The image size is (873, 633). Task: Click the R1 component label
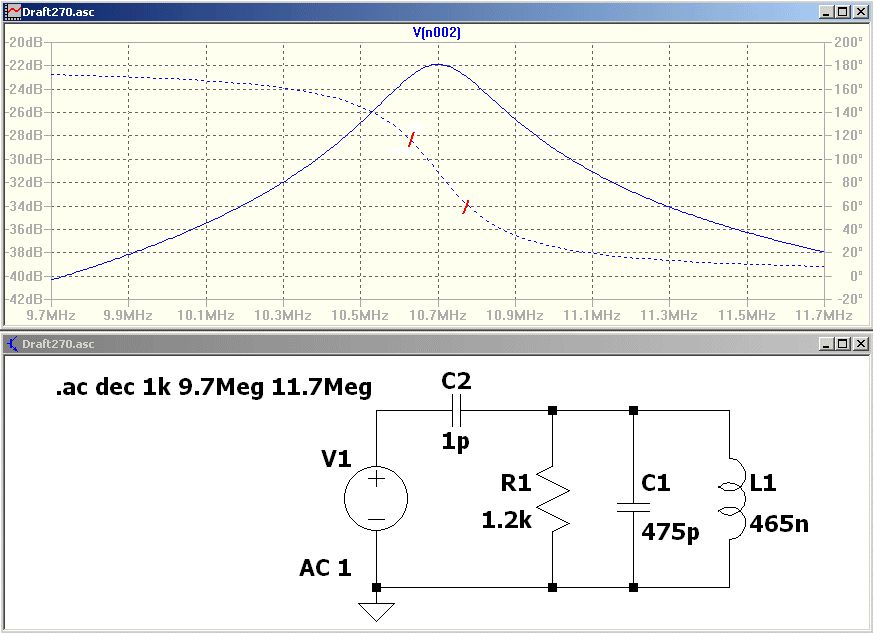point(516,483)
